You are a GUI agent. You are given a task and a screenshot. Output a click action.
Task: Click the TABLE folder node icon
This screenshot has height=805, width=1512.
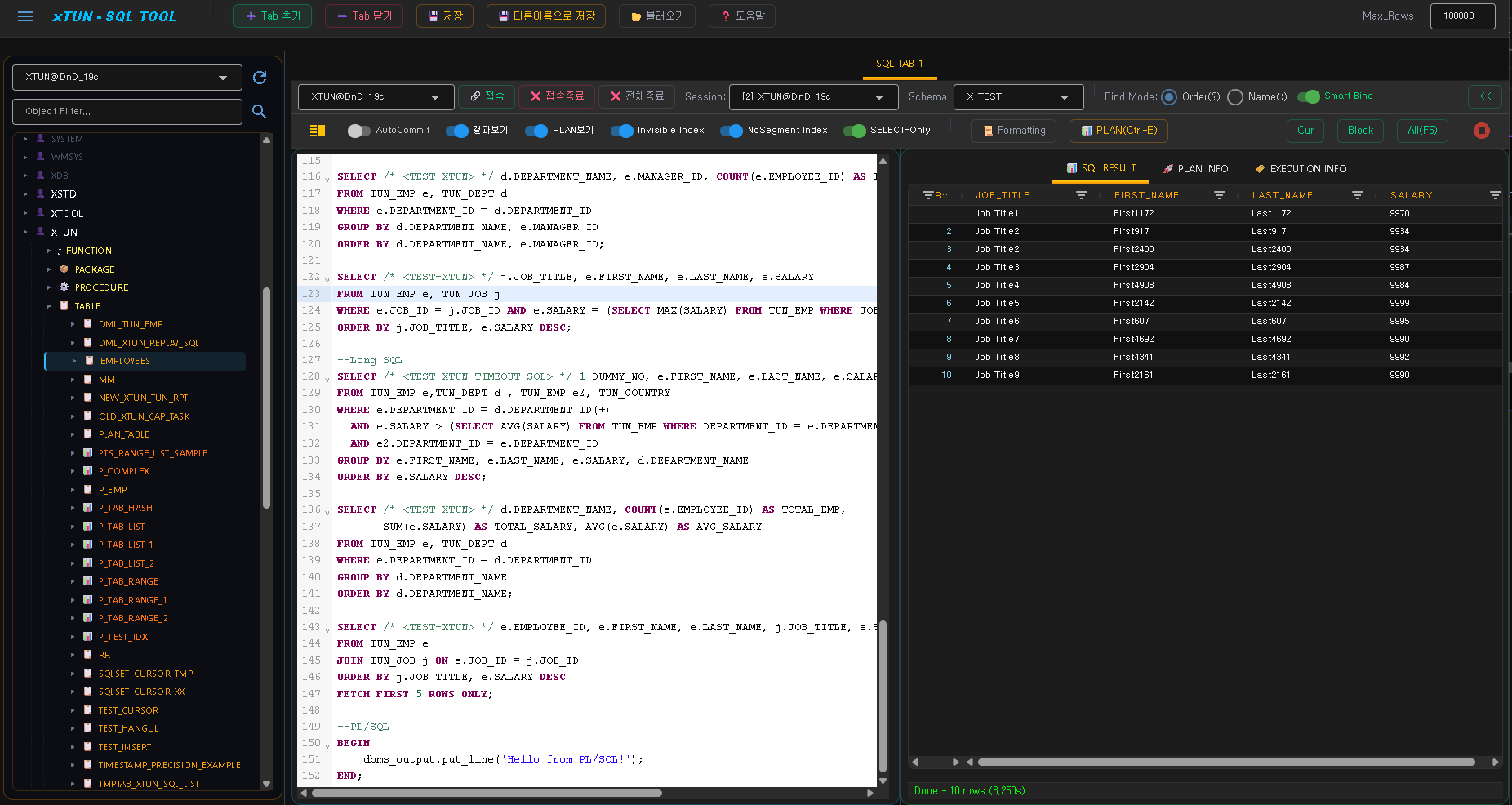(64, 305)
